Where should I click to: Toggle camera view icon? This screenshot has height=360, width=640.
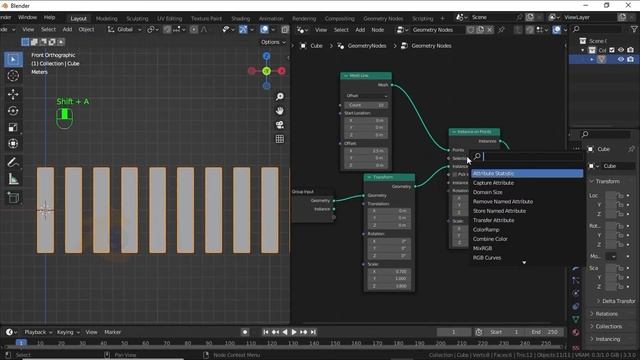pos(280,125)
